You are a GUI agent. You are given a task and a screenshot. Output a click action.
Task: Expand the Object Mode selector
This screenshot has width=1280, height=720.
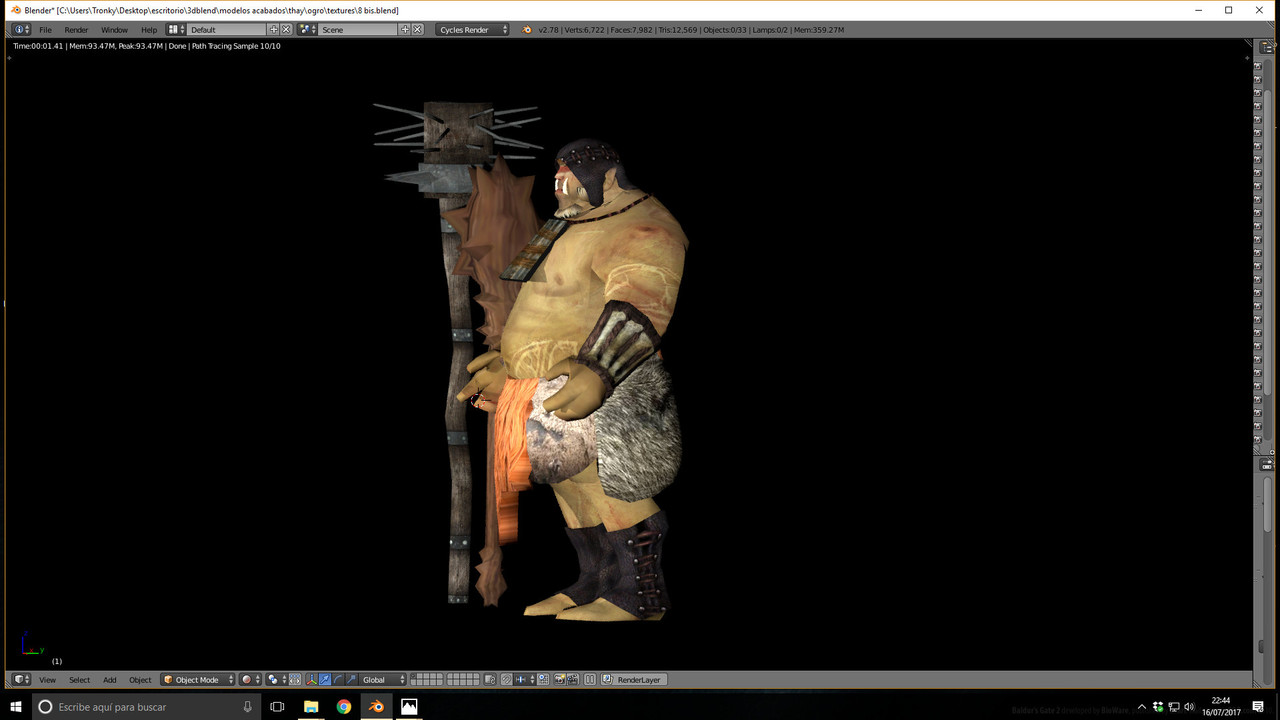(198, 680)
